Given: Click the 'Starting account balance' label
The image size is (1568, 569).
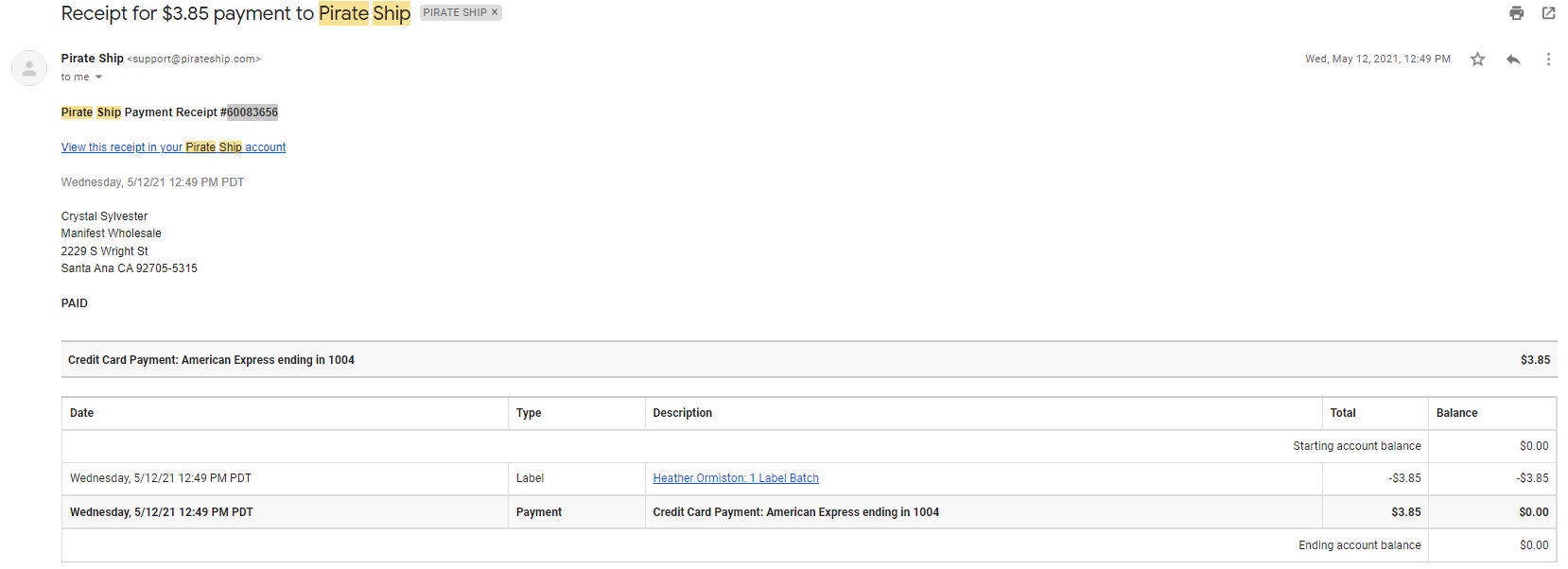Looking at the screenshot, I should point(1357,446).
